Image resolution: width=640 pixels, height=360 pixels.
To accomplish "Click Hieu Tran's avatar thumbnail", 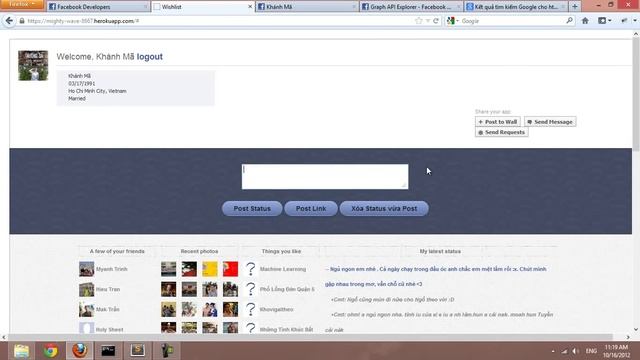I will click(87, 289).
